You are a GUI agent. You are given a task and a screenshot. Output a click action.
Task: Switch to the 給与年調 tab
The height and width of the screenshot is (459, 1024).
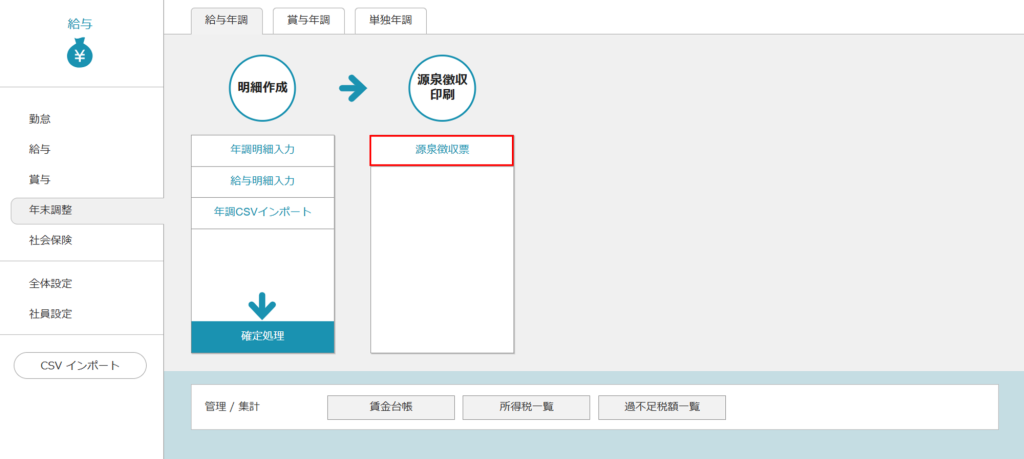[x=227, y=20]
